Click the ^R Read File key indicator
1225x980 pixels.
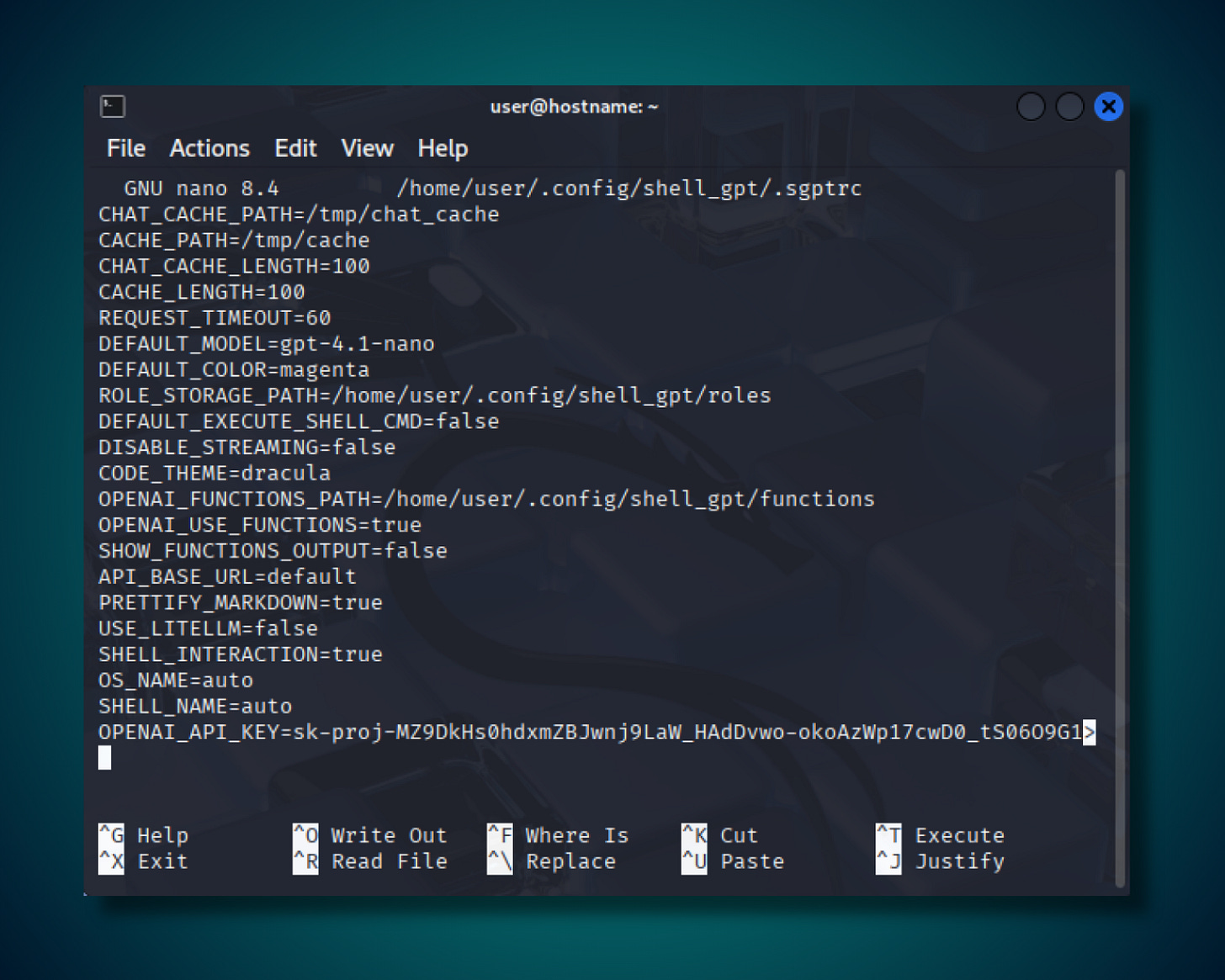[305, 861]
